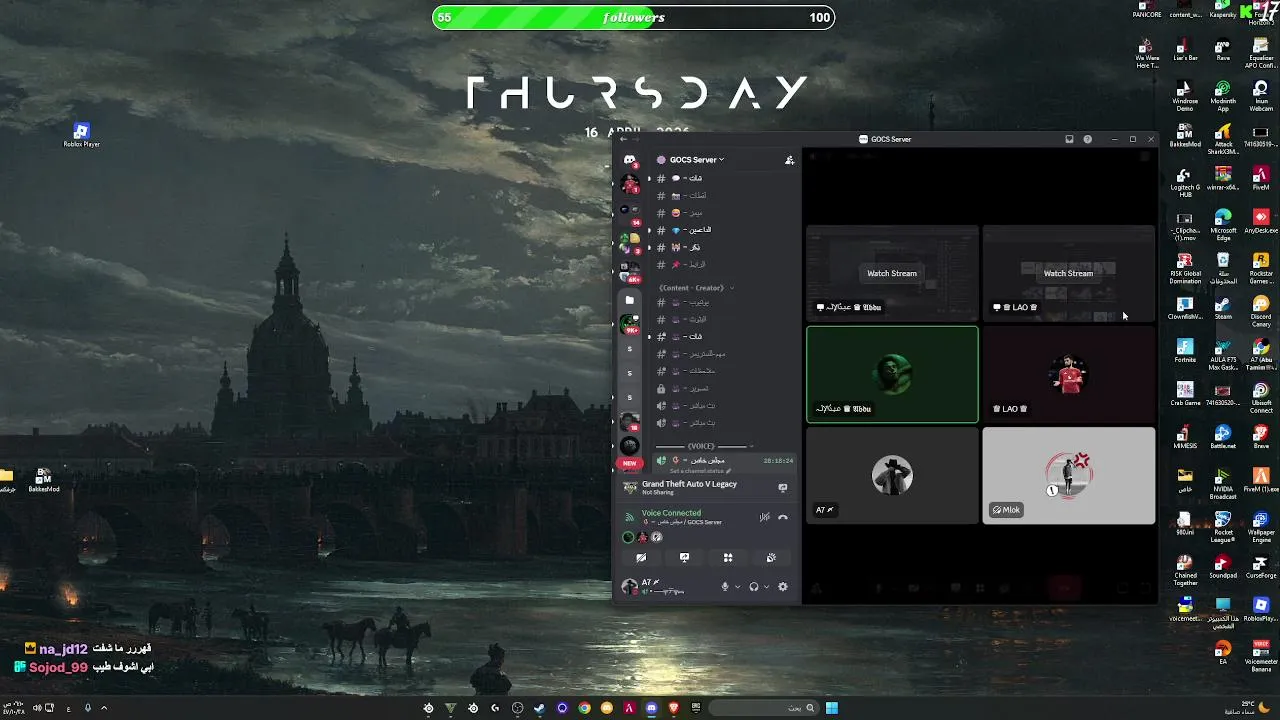Toggle screen sharing in the voice panel
1280x720 pixels.
pyautogui.click(x=684, y=558)
